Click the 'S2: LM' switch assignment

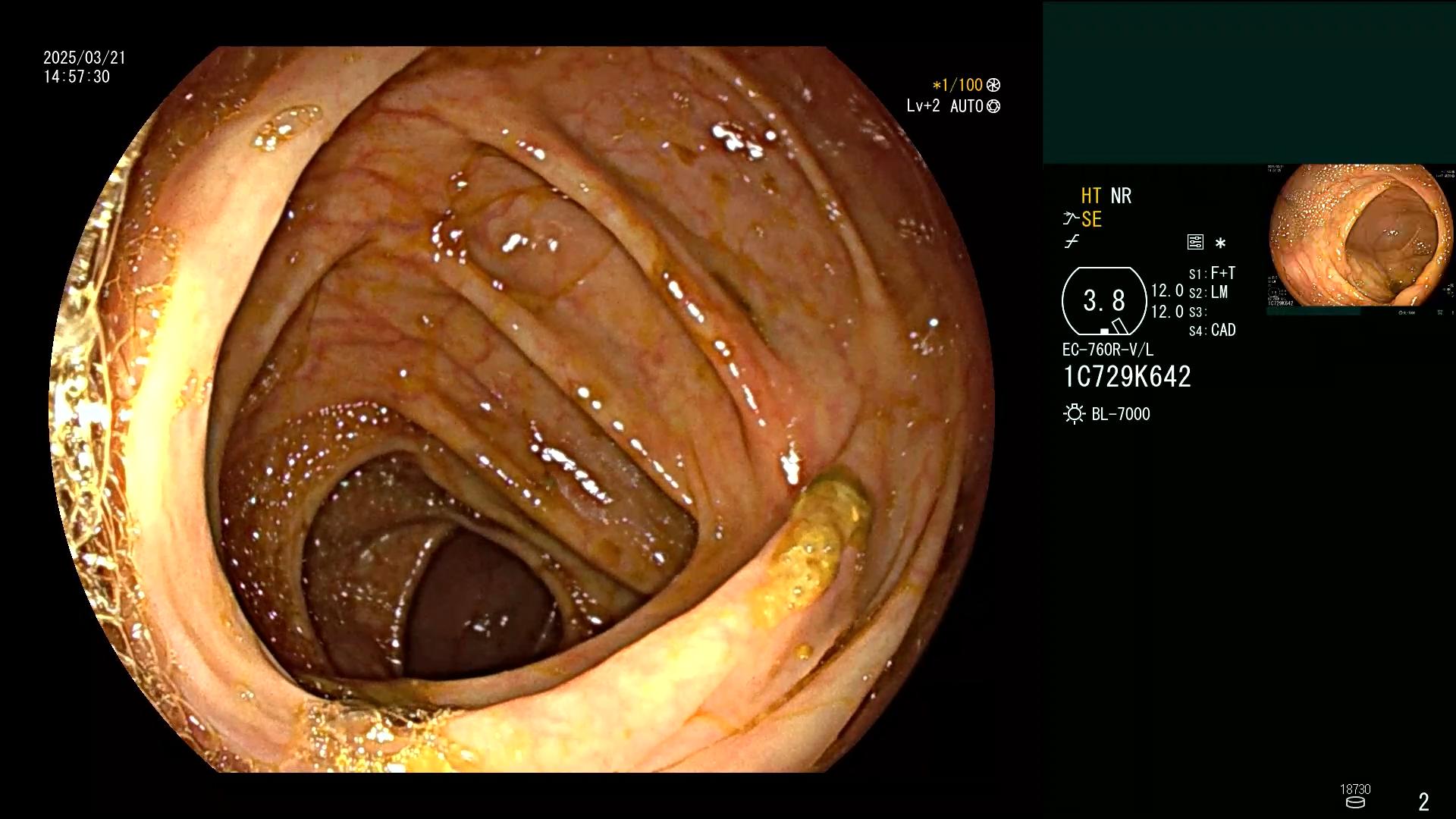(1208, 292)
